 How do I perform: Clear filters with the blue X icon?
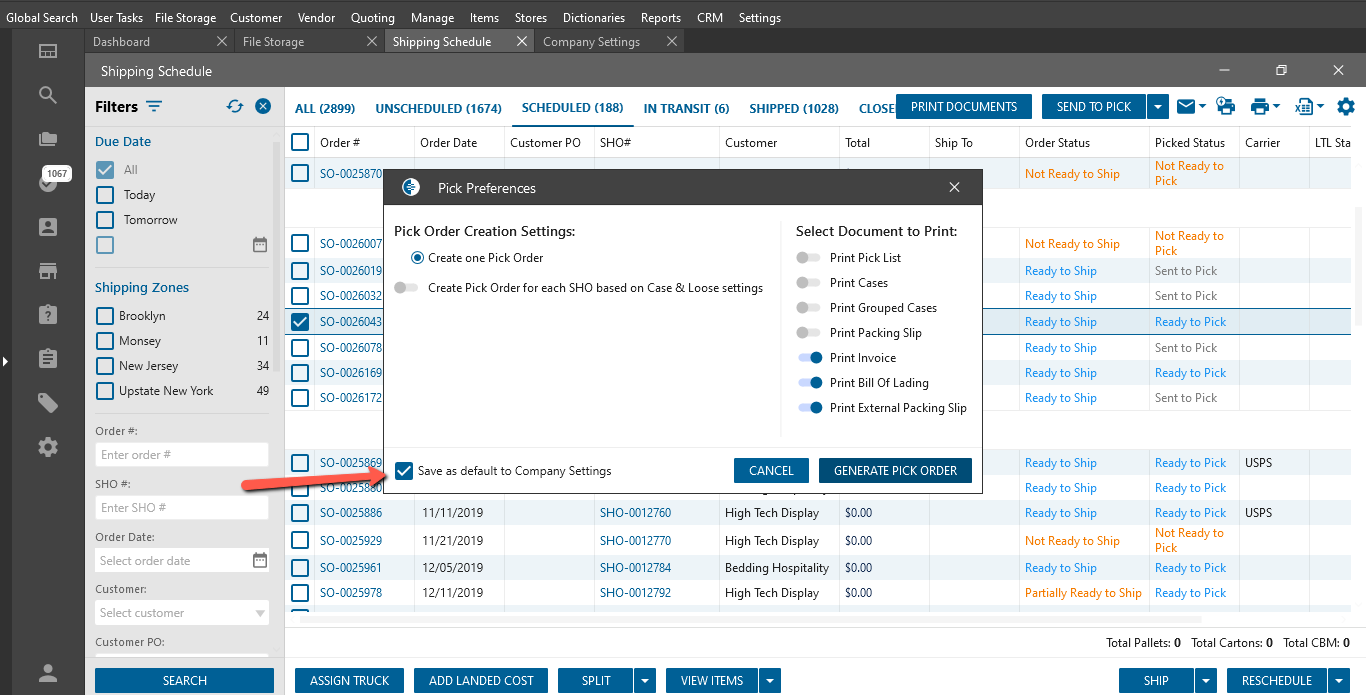click(263, 107)
